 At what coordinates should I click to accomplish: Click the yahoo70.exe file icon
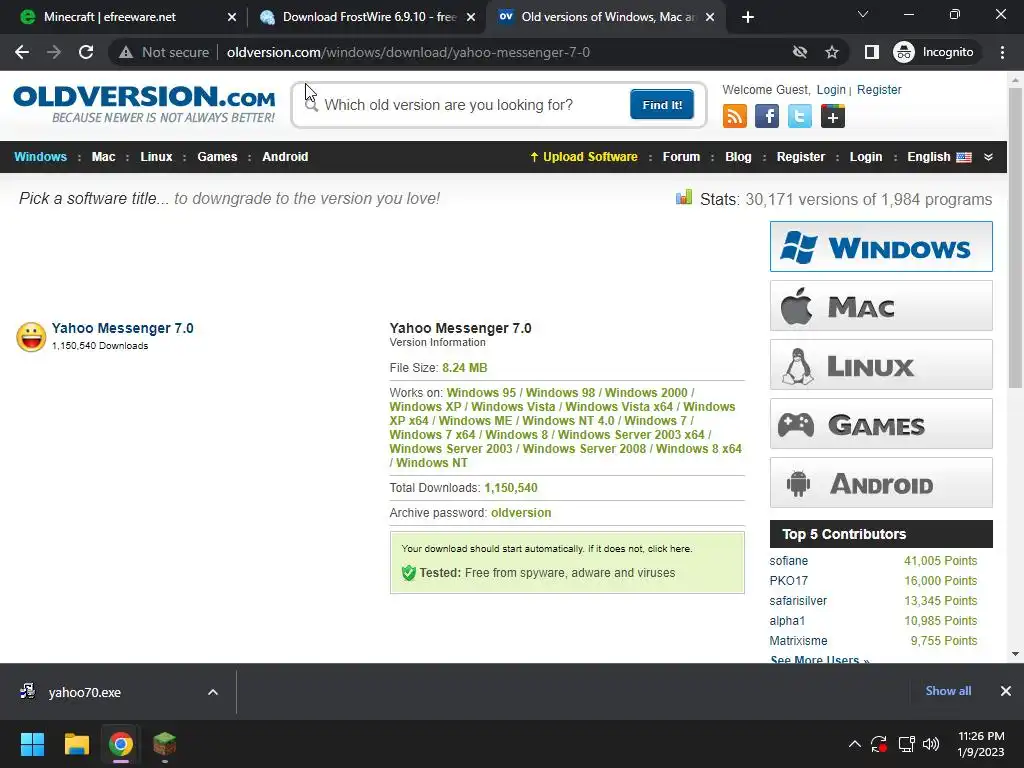27,692
